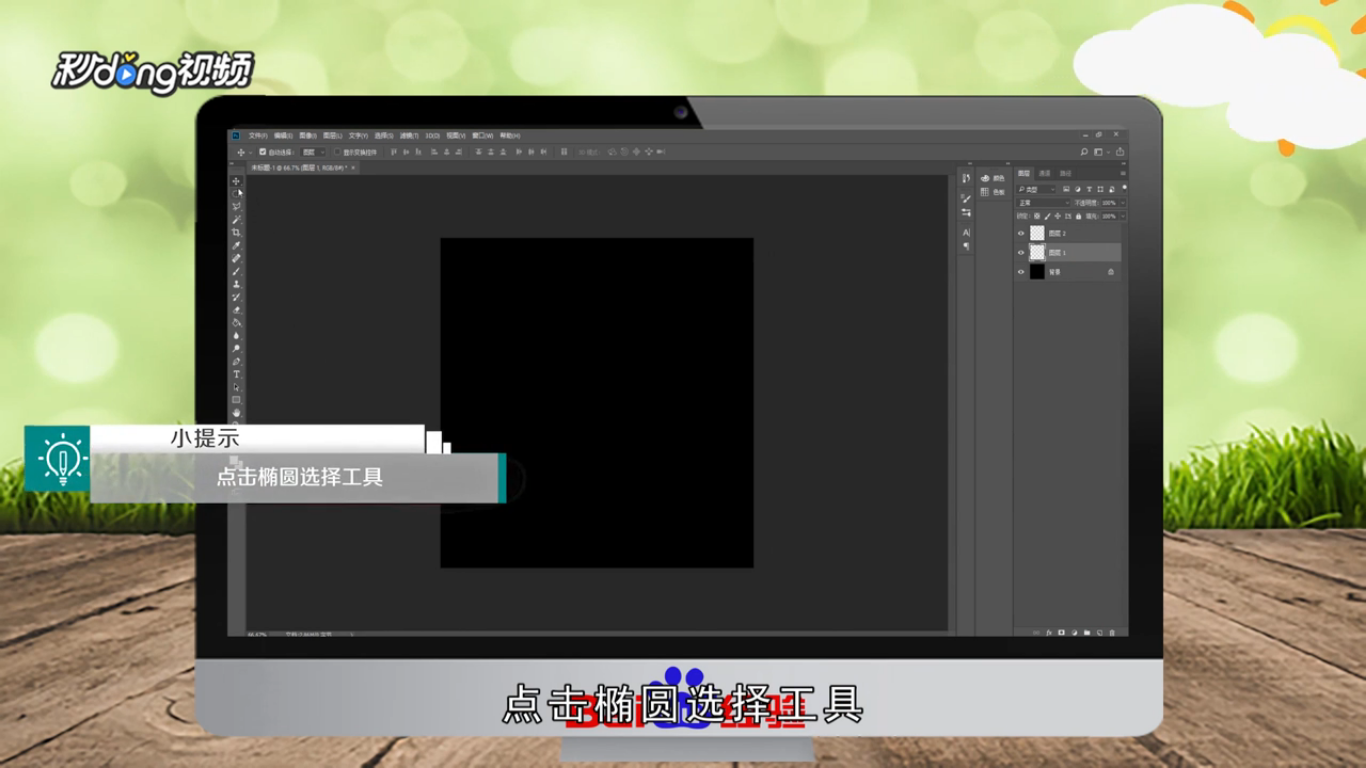Screen dimensions: 1366x768
Task: Open the History panel icon
Action: pos(966,178)
